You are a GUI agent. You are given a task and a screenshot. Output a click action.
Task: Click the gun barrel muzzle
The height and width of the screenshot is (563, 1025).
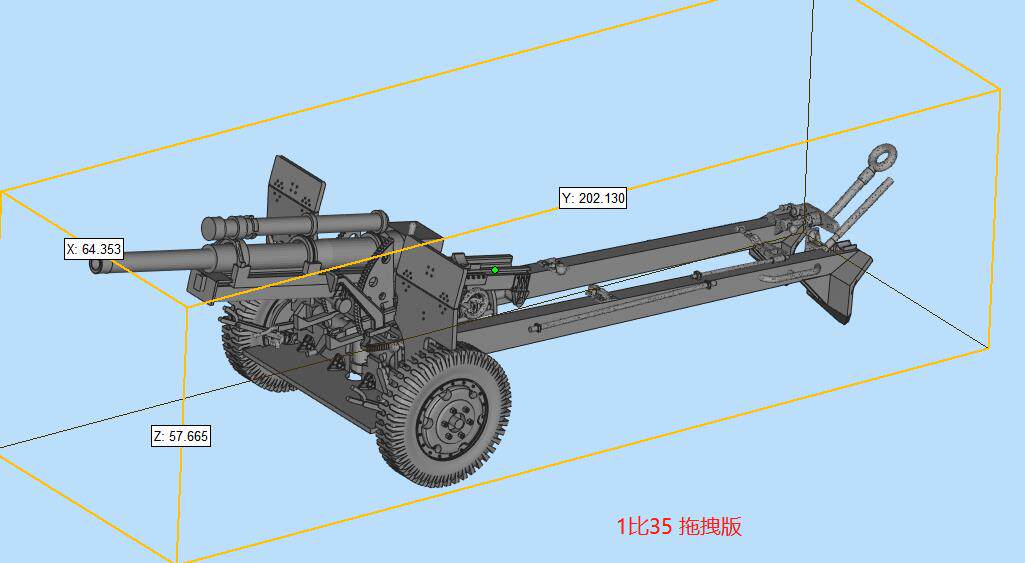point(99,266)
